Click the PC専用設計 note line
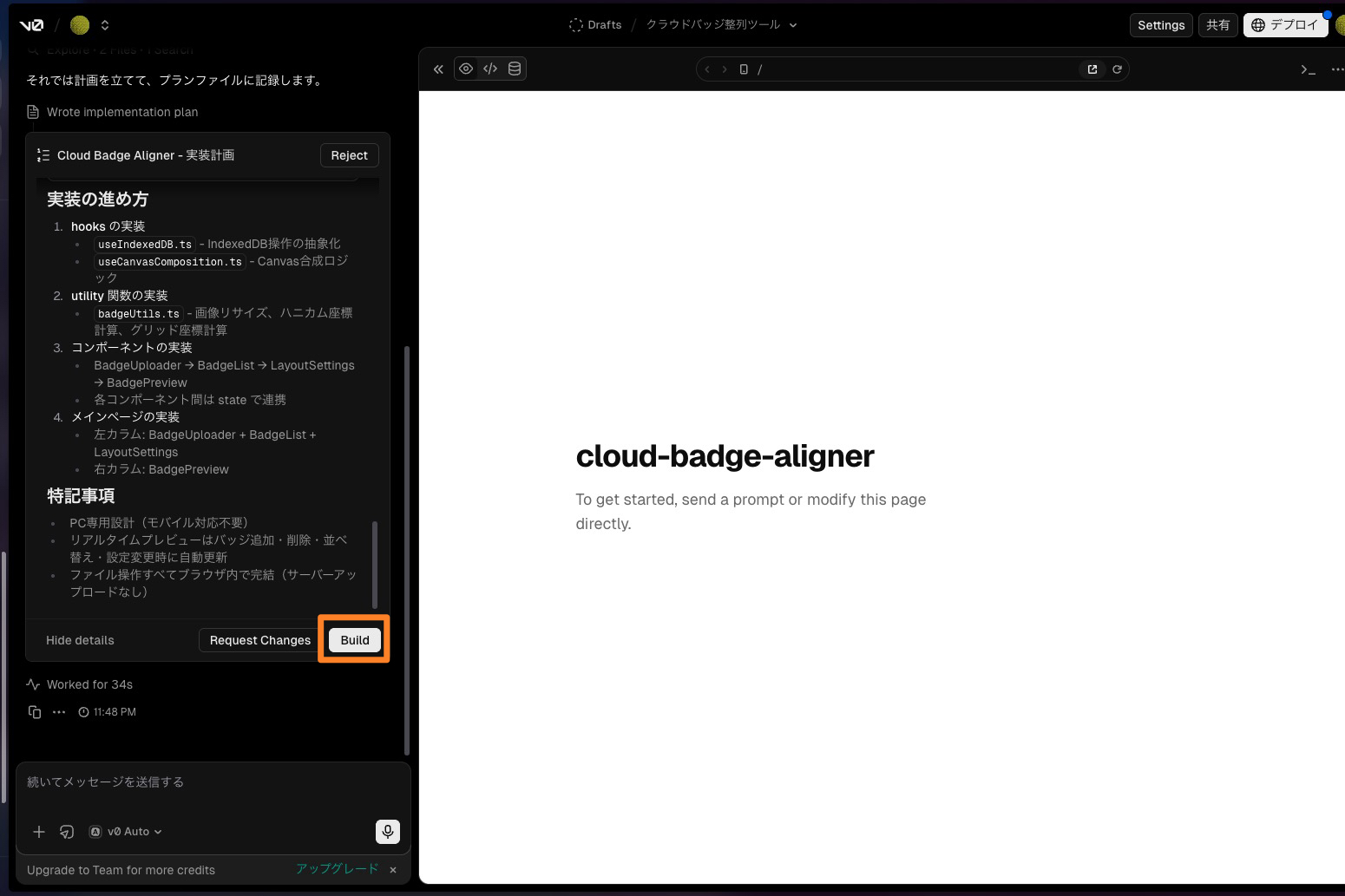Image resolution: width=1345 pixels, height=896 pixels. pos(159,523)
